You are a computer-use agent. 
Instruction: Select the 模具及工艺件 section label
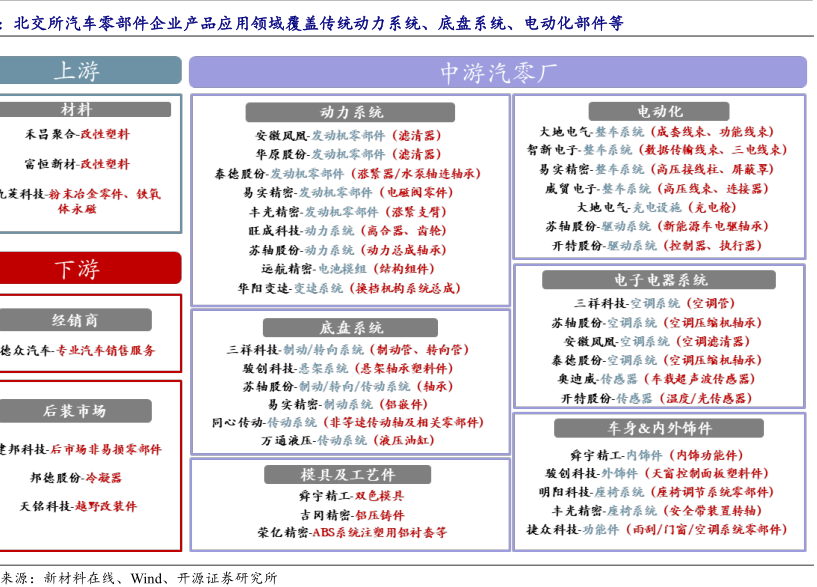tap(350, 474)
